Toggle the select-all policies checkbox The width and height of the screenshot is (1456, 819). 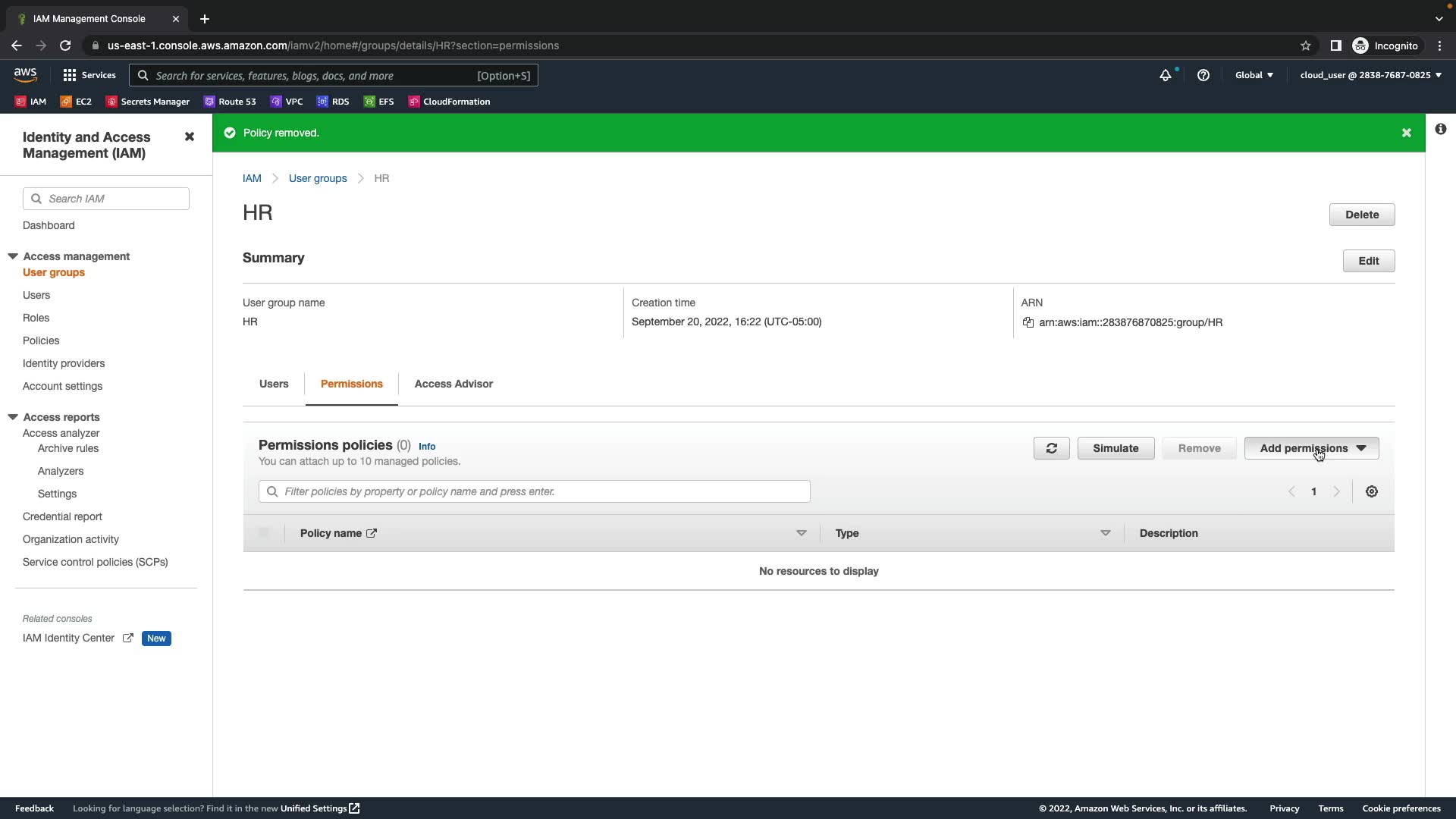click(264, 533)
